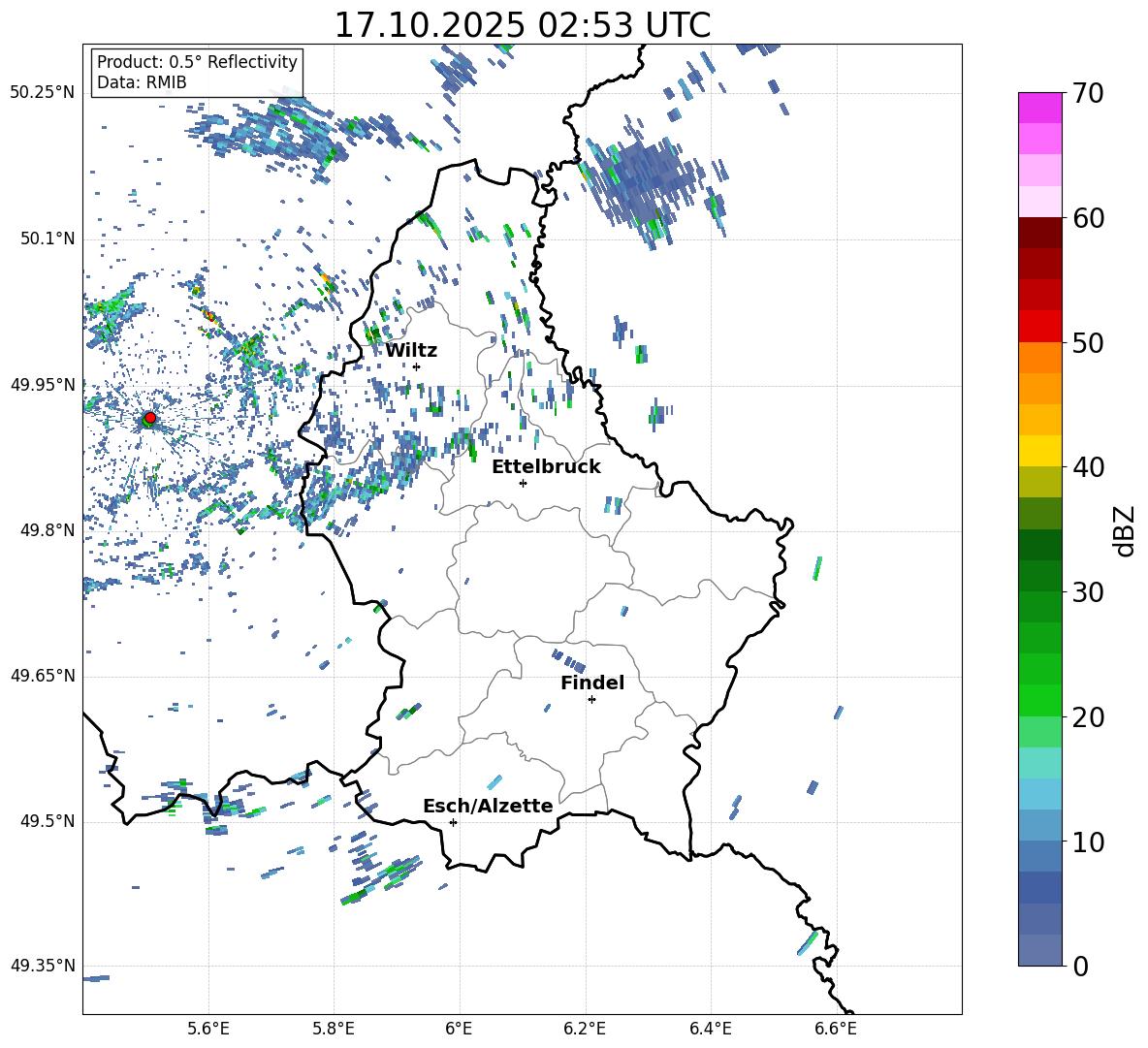Click the 6.2°E longitude label
The width and height of the screenshot is (1148, 1048).
coord(585,1029)
